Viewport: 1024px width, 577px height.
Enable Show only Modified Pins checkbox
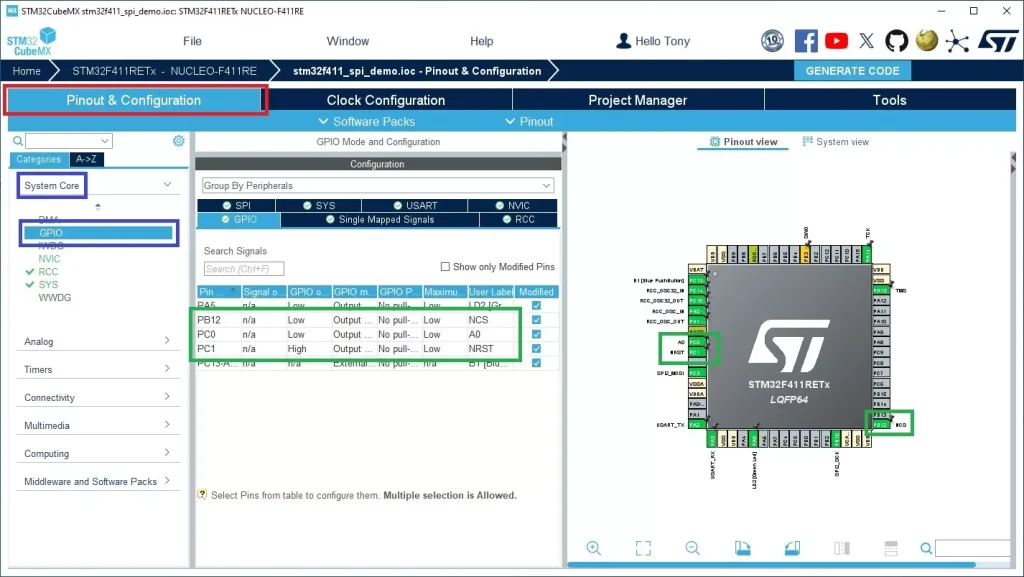click(446, 267)
